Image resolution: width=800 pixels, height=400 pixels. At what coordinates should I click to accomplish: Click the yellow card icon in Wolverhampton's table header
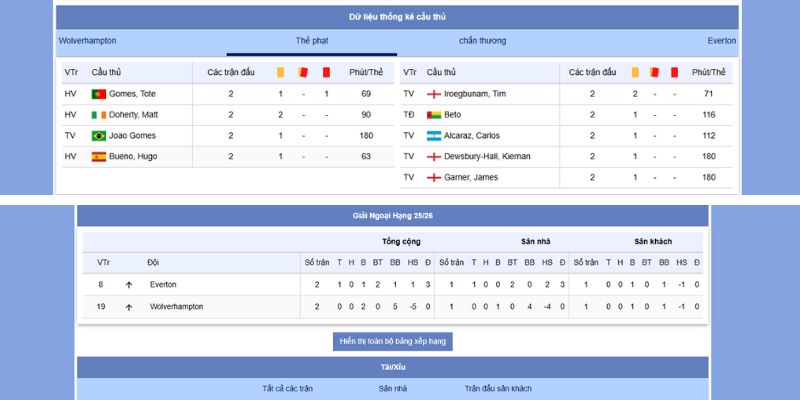click(280, 72)
